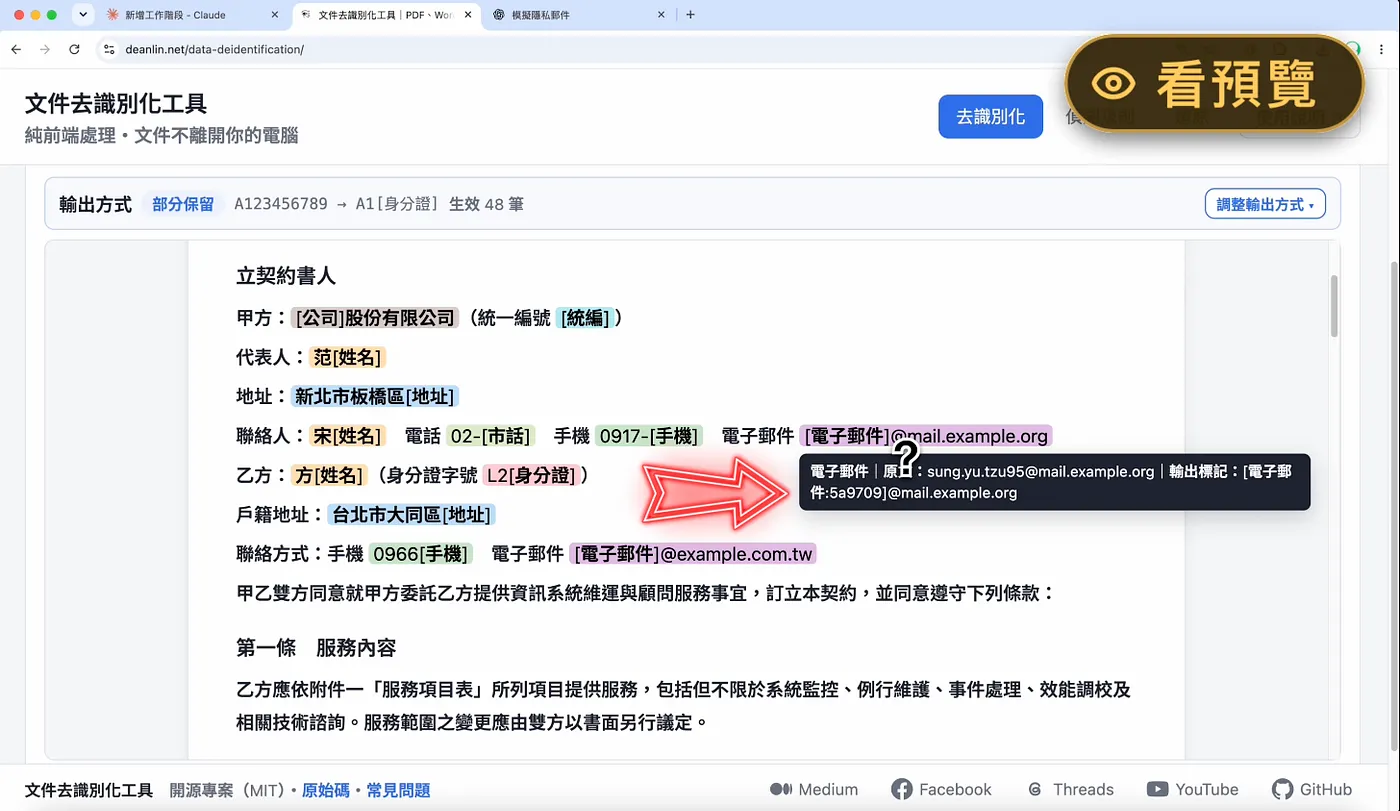1400x811 pixels.
Task: Close the 文件去識別化工具 browser tab
Action: [468, 15]
